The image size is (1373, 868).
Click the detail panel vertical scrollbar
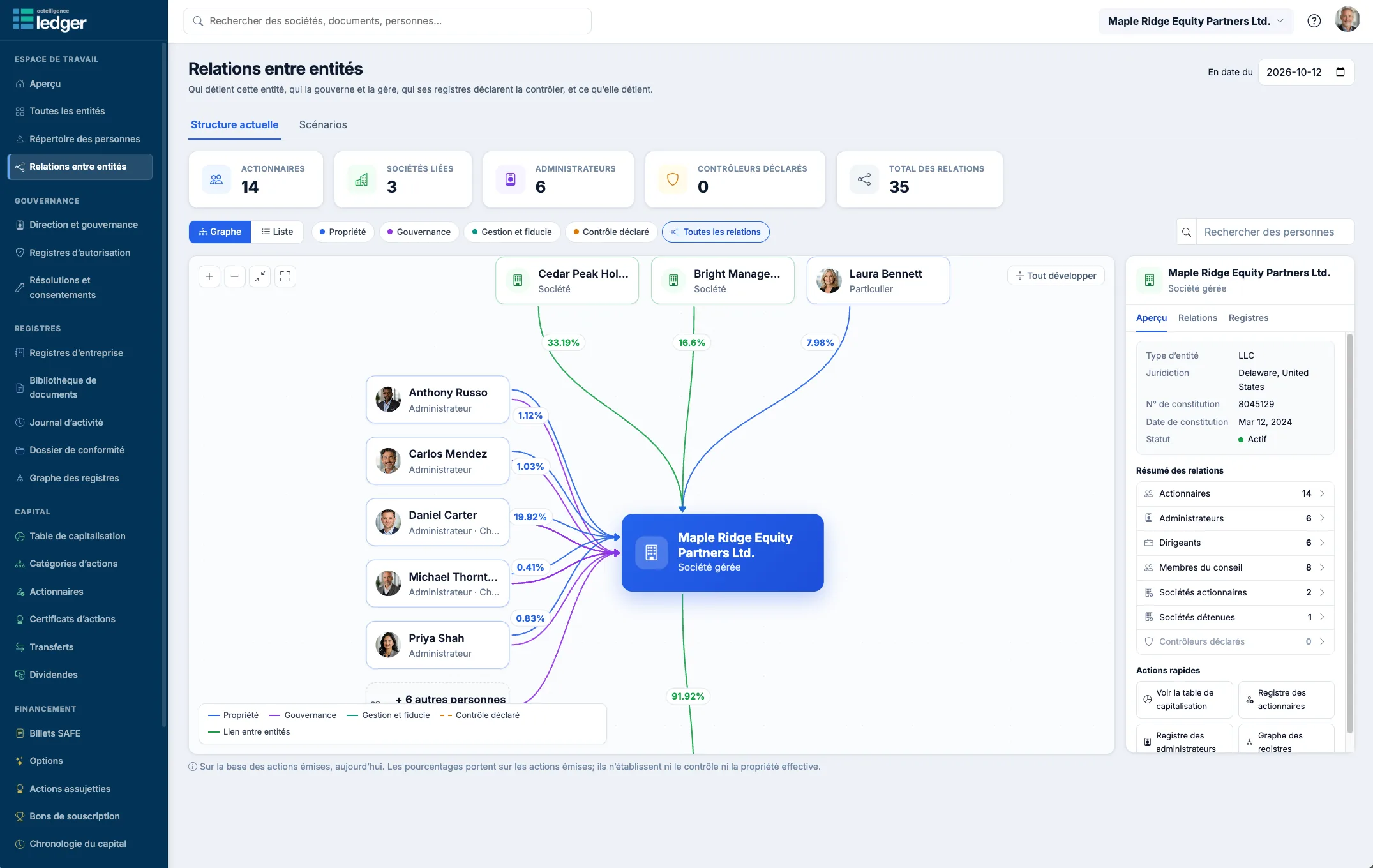coord(1349,533)
